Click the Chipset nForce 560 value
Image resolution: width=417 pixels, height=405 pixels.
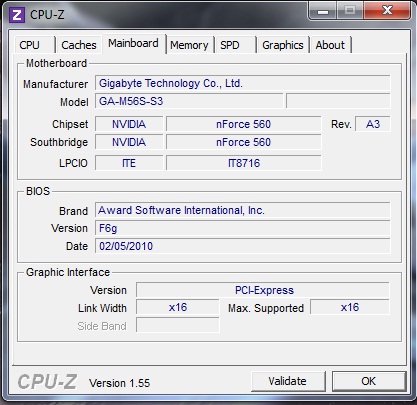(x=243, y=124)
